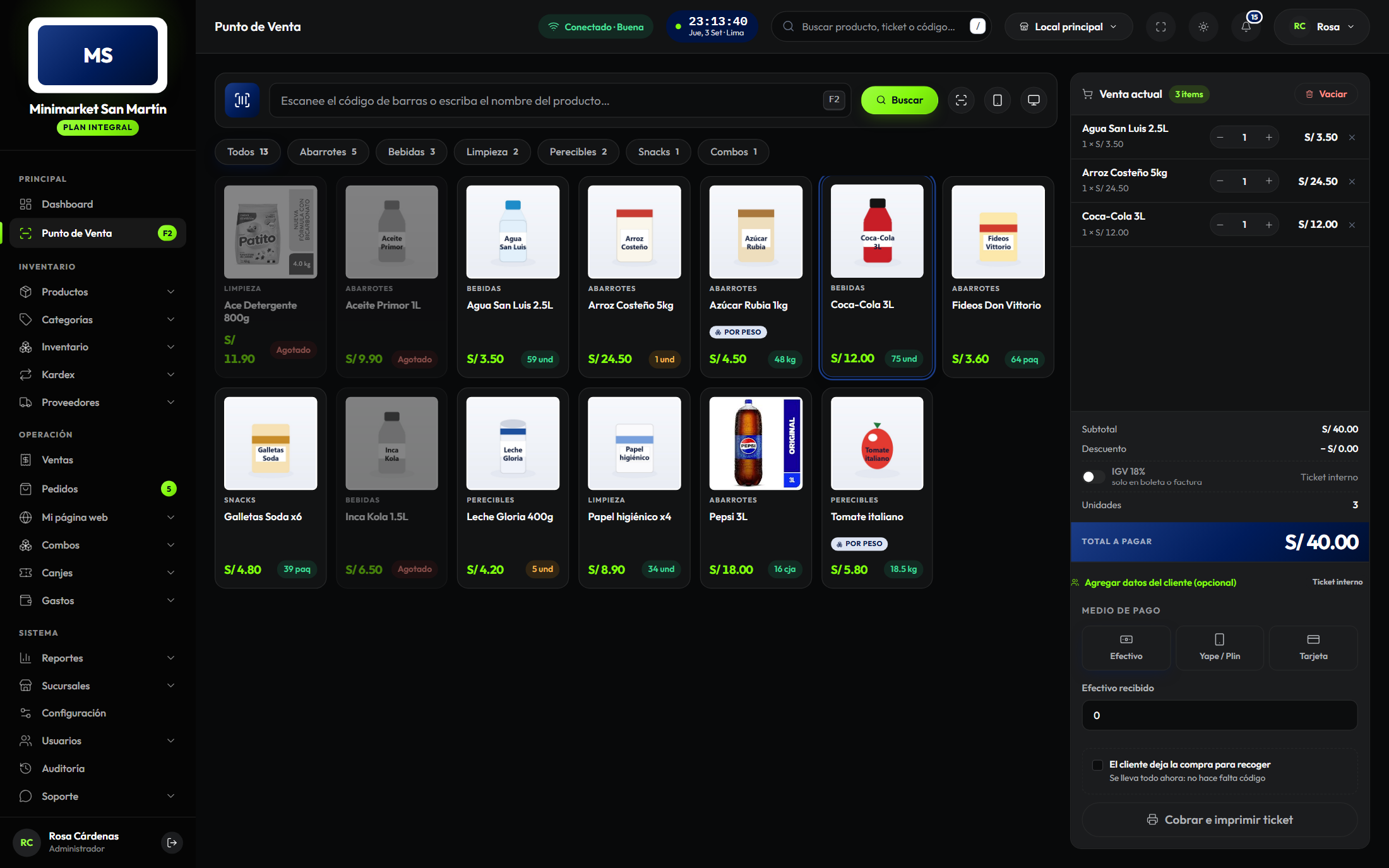This screenshot has height=868, width=1389.
Task: Open notifications bell with 15 badge
Action: pyautogui.click(x=1246, y=27)
